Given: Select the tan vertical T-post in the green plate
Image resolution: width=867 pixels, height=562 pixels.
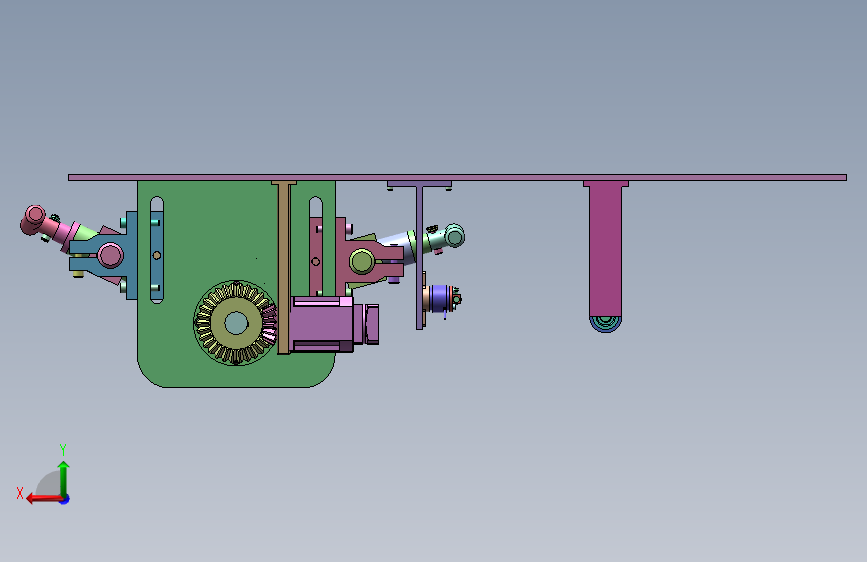Looking at the screenshot, I should (x=284, y=267).
